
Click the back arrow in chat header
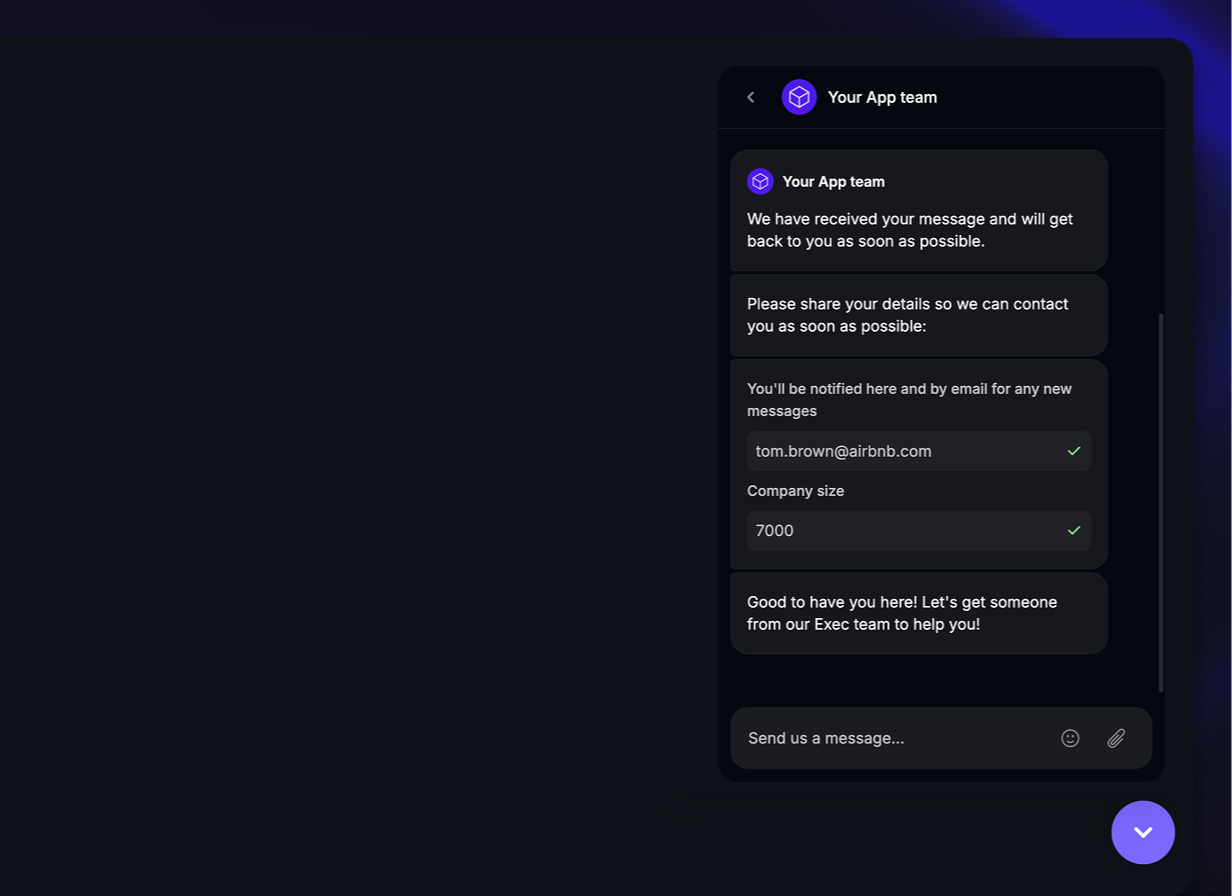tap(751, 97)
